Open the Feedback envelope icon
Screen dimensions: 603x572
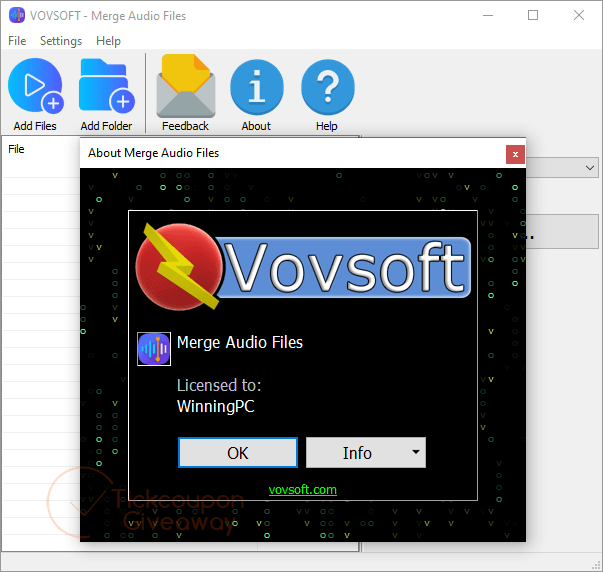click(x=186, y=86)
